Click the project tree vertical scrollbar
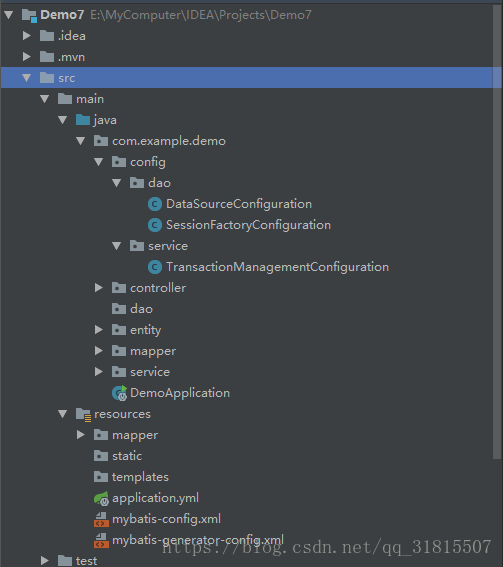 pyautogui.click(x=497, y=231)
